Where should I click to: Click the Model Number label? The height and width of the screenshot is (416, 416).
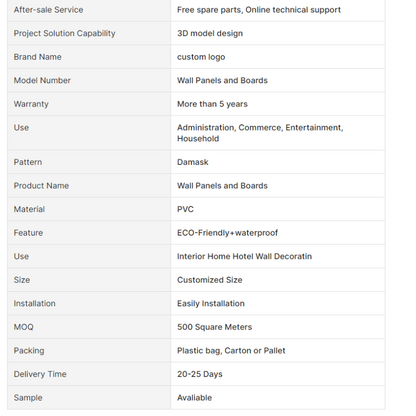(42, 81)
